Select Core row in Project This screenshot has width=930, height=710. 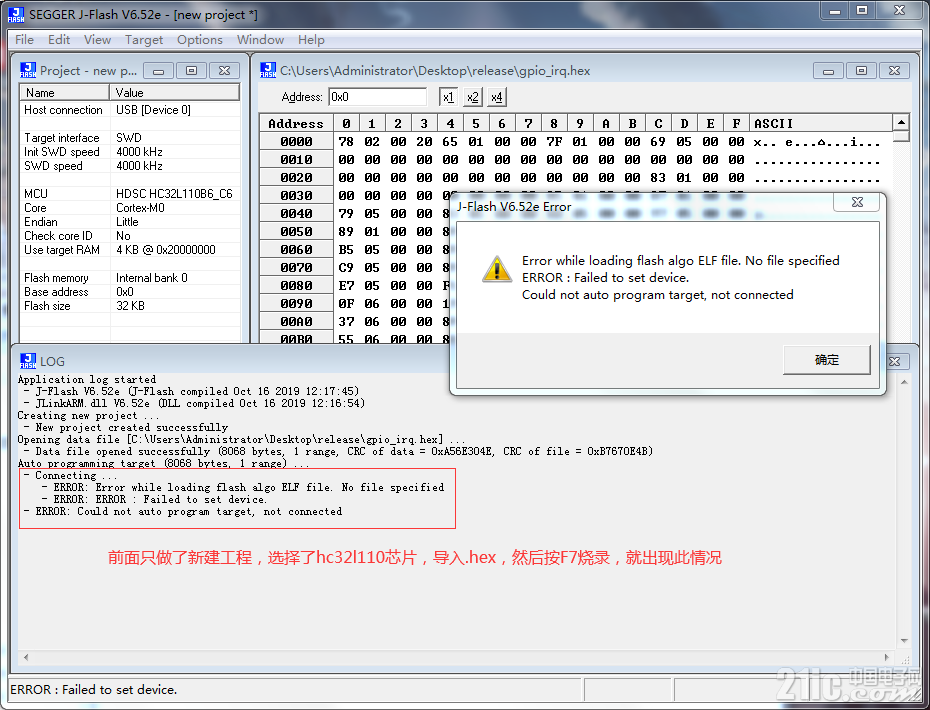point(130,208)
